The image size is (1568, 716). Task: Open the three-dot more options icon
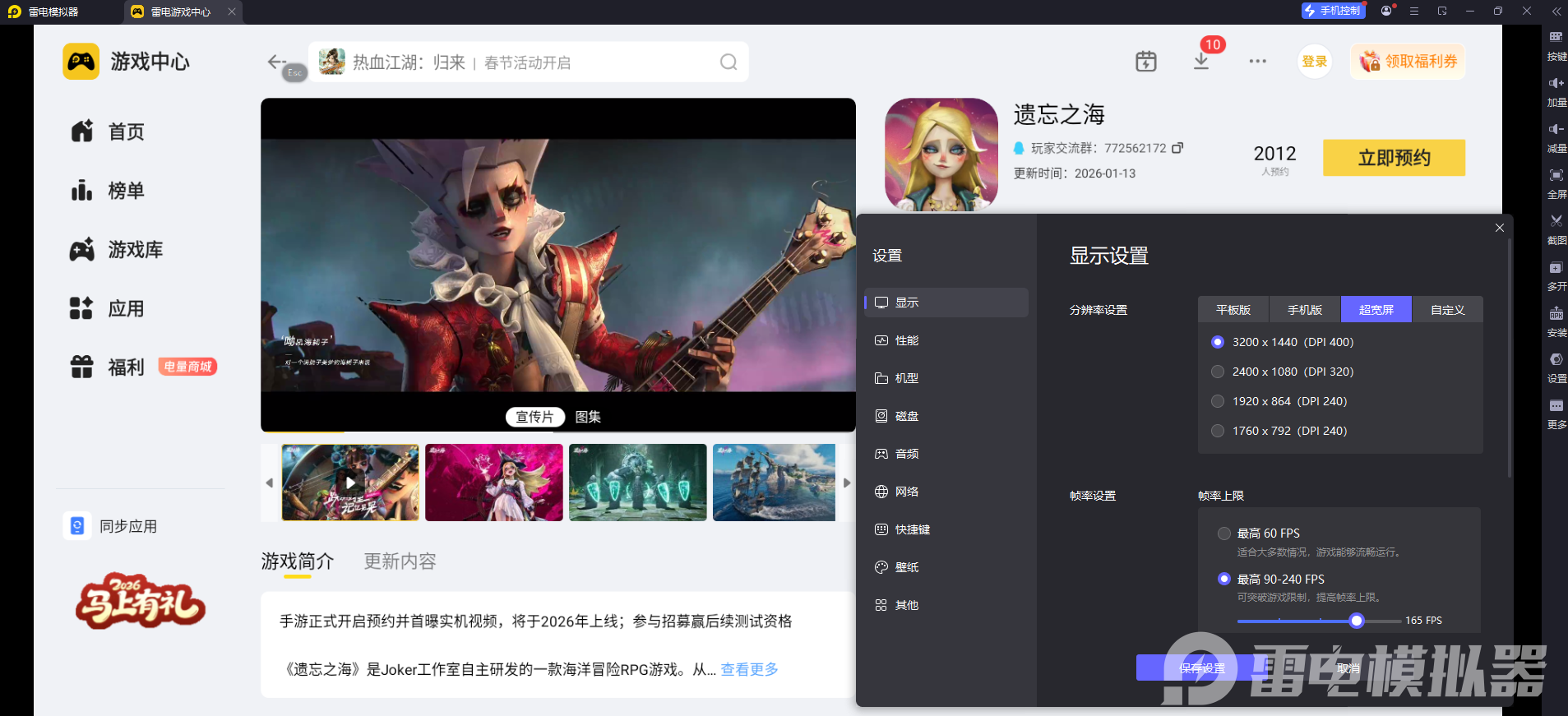1258,62
